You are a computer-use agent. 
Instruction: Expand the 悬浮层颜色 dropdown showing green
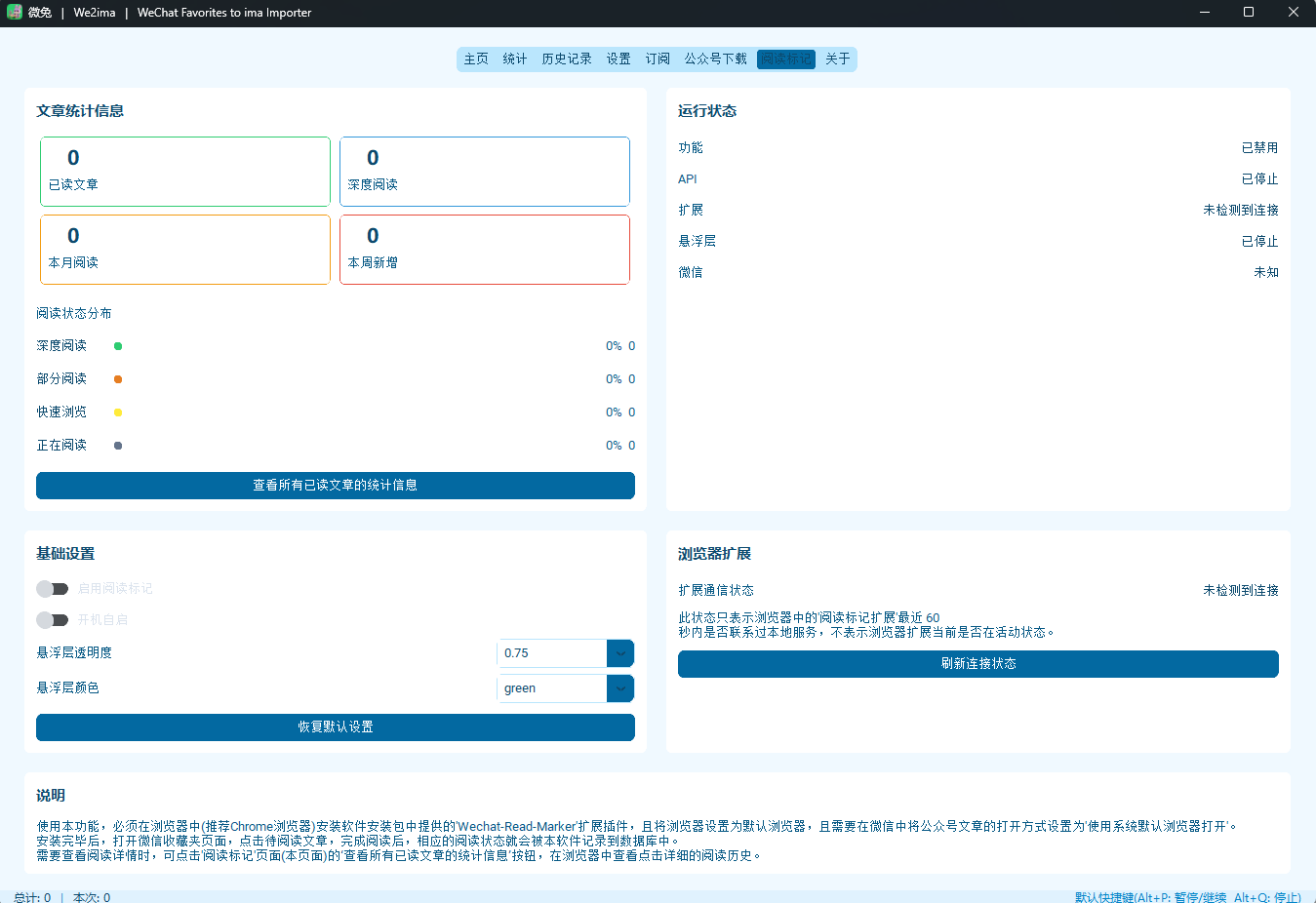pyautogui.click(x=566, y=688)
